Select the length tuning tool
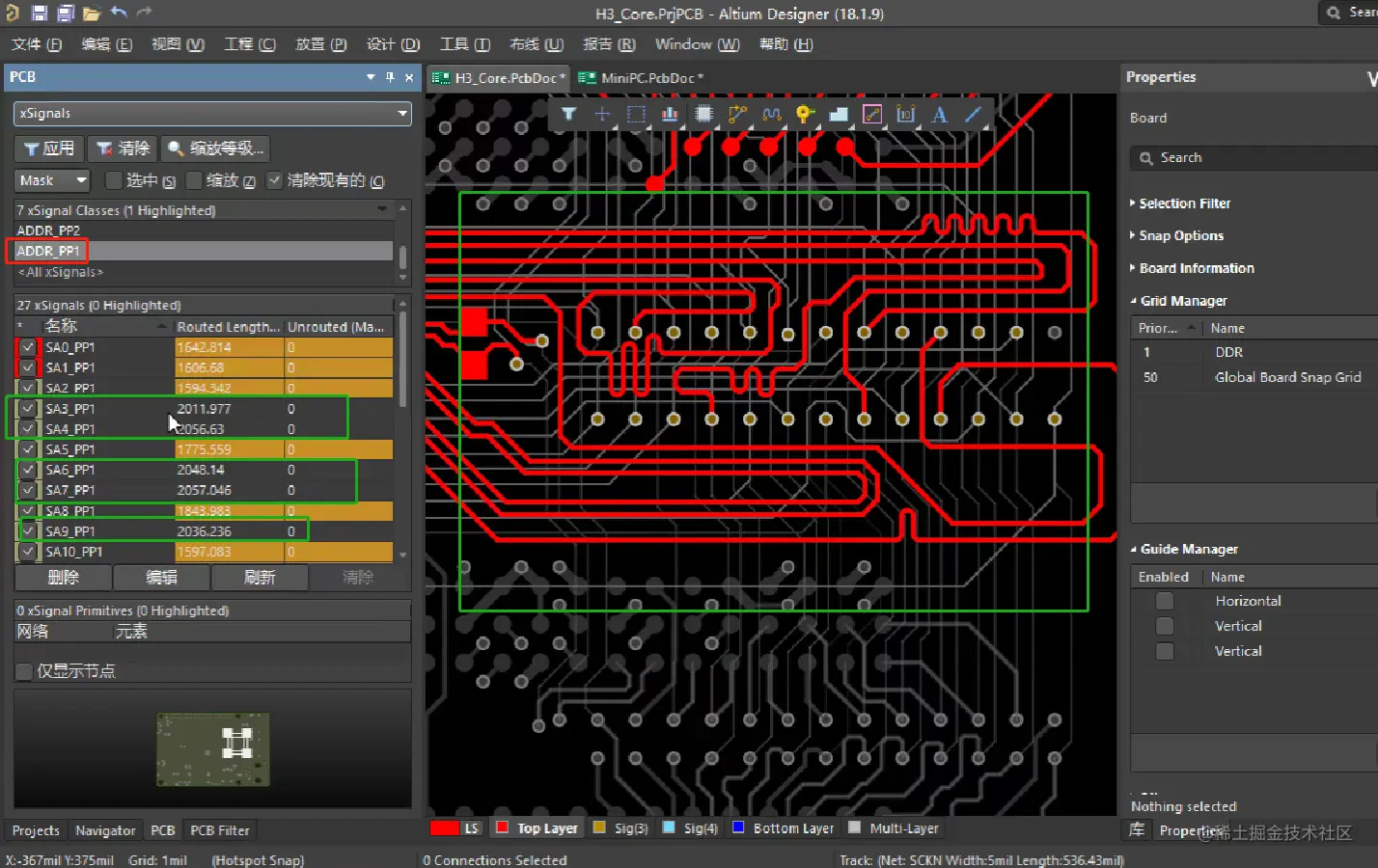 coord(771,115)
